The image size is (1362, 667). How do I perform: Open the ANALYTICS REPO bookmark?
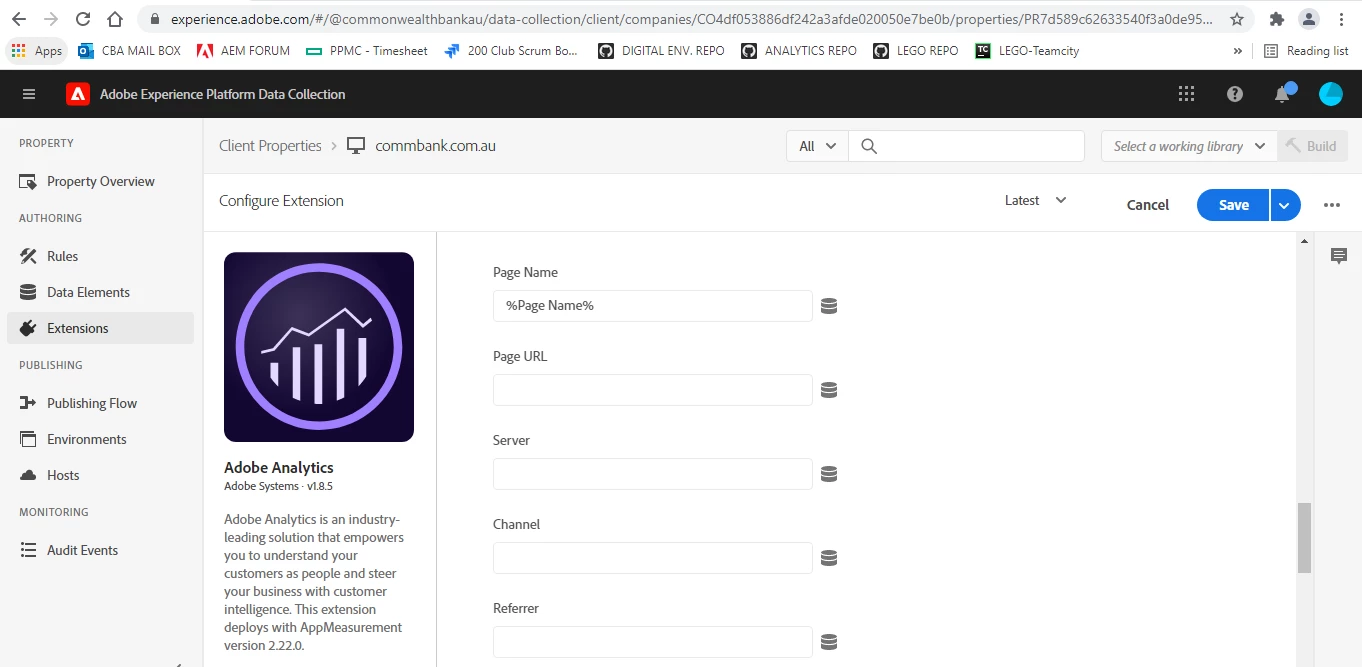(799, 51)
